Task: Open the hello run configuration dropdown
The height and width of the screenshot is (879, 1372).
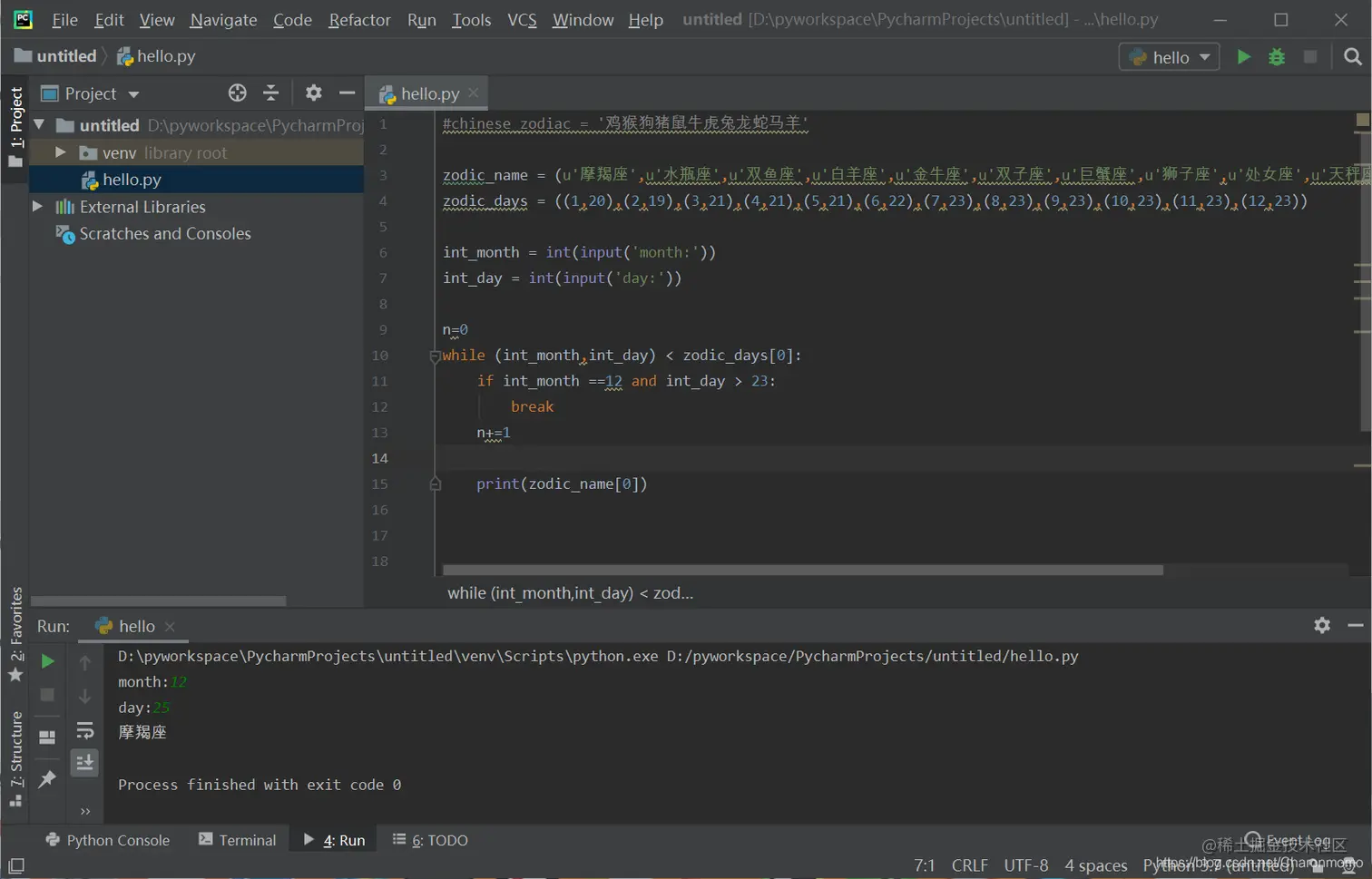Action: (1169, 56)
